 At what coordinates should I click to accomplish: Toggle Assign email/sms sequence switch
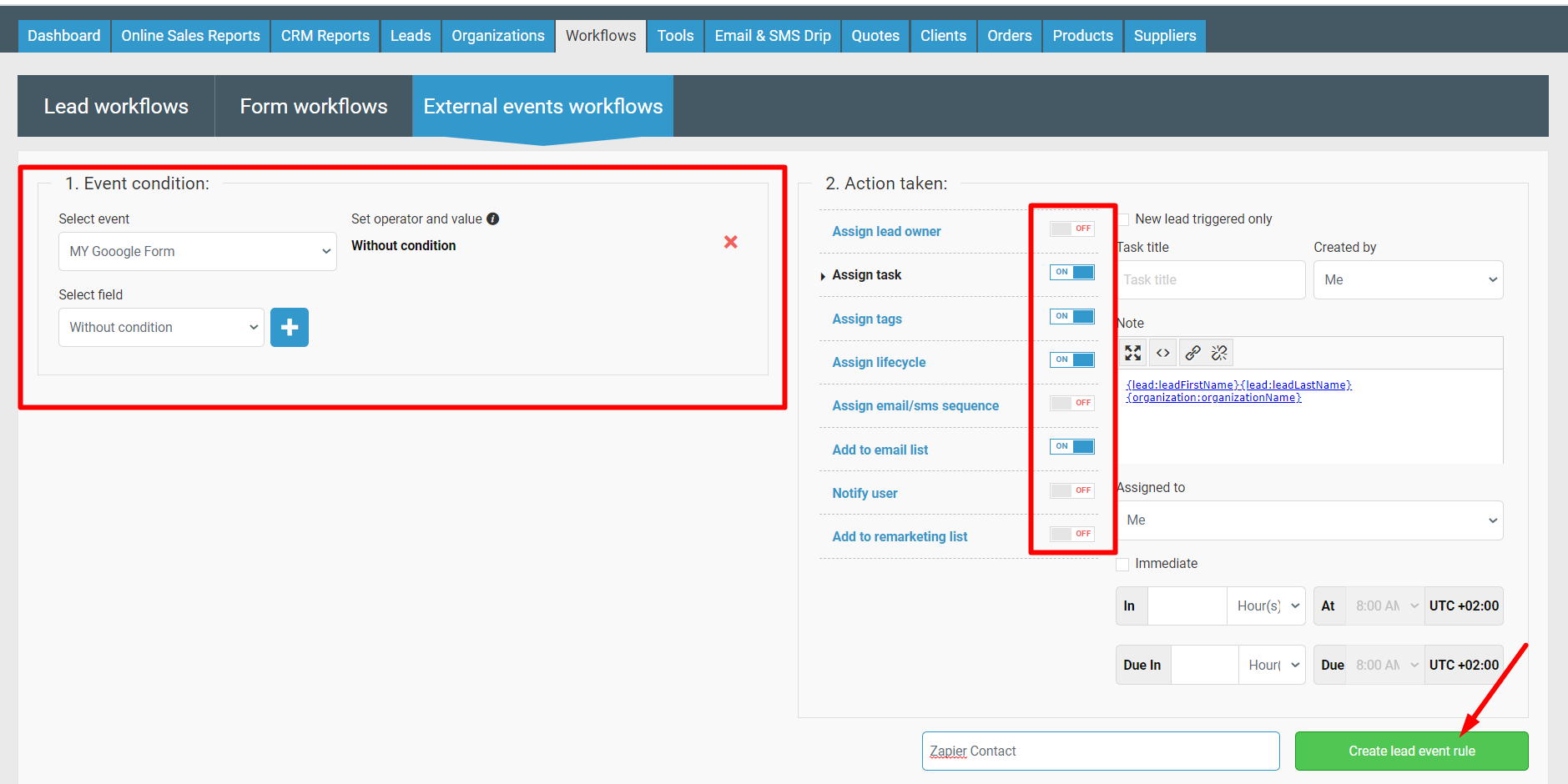coord(1072,403)
